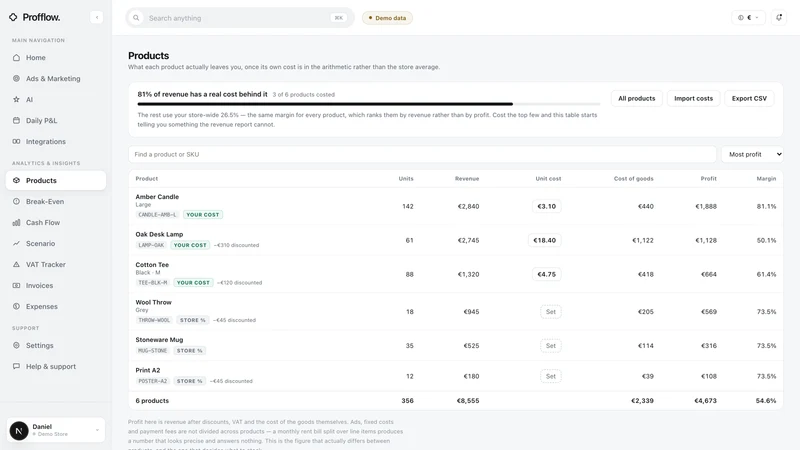Set unit cost for Wool Throw
800x450 pixels.
pos(551,312)
